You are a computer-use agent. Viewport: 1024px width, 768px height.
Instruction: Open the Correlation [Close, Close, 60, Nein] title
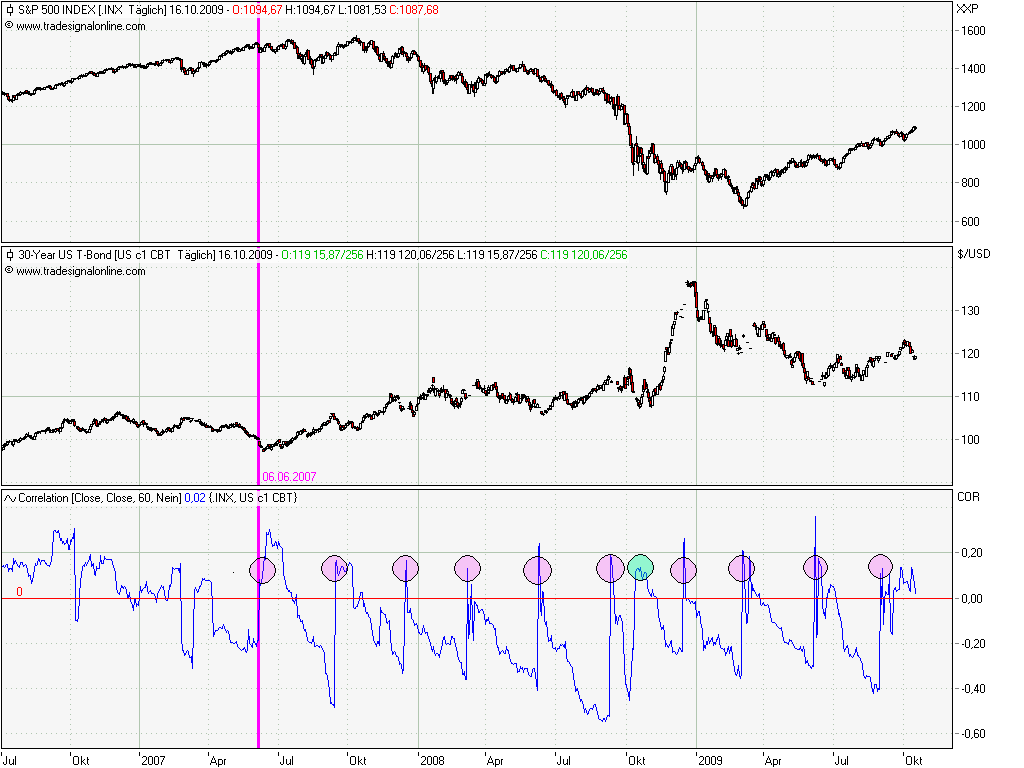(99, 498)
